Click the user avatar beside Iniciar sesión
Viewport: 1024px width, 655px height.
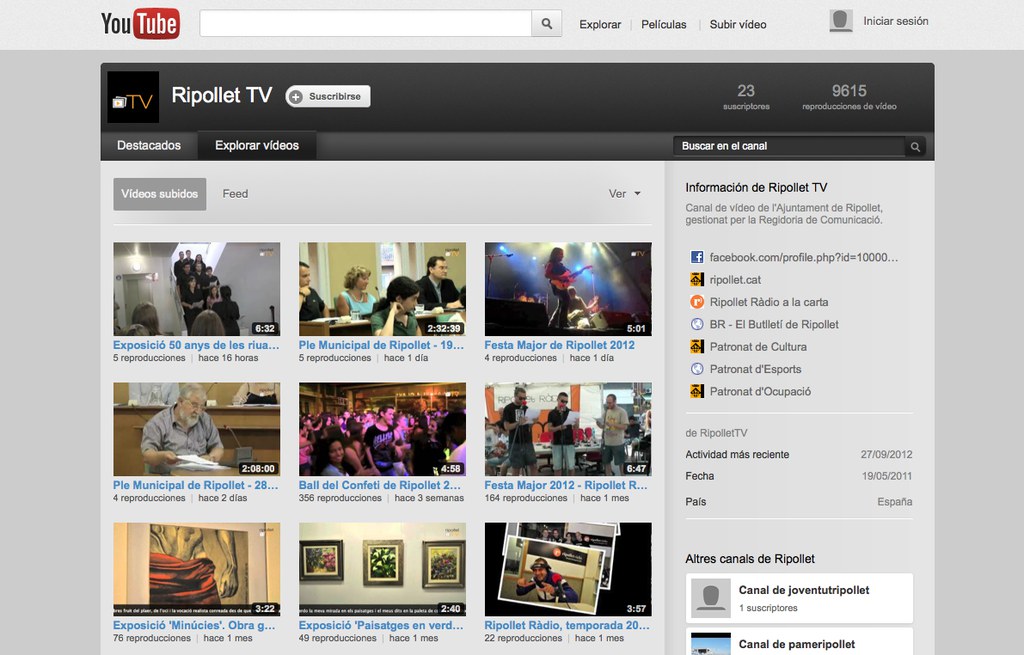841,21
